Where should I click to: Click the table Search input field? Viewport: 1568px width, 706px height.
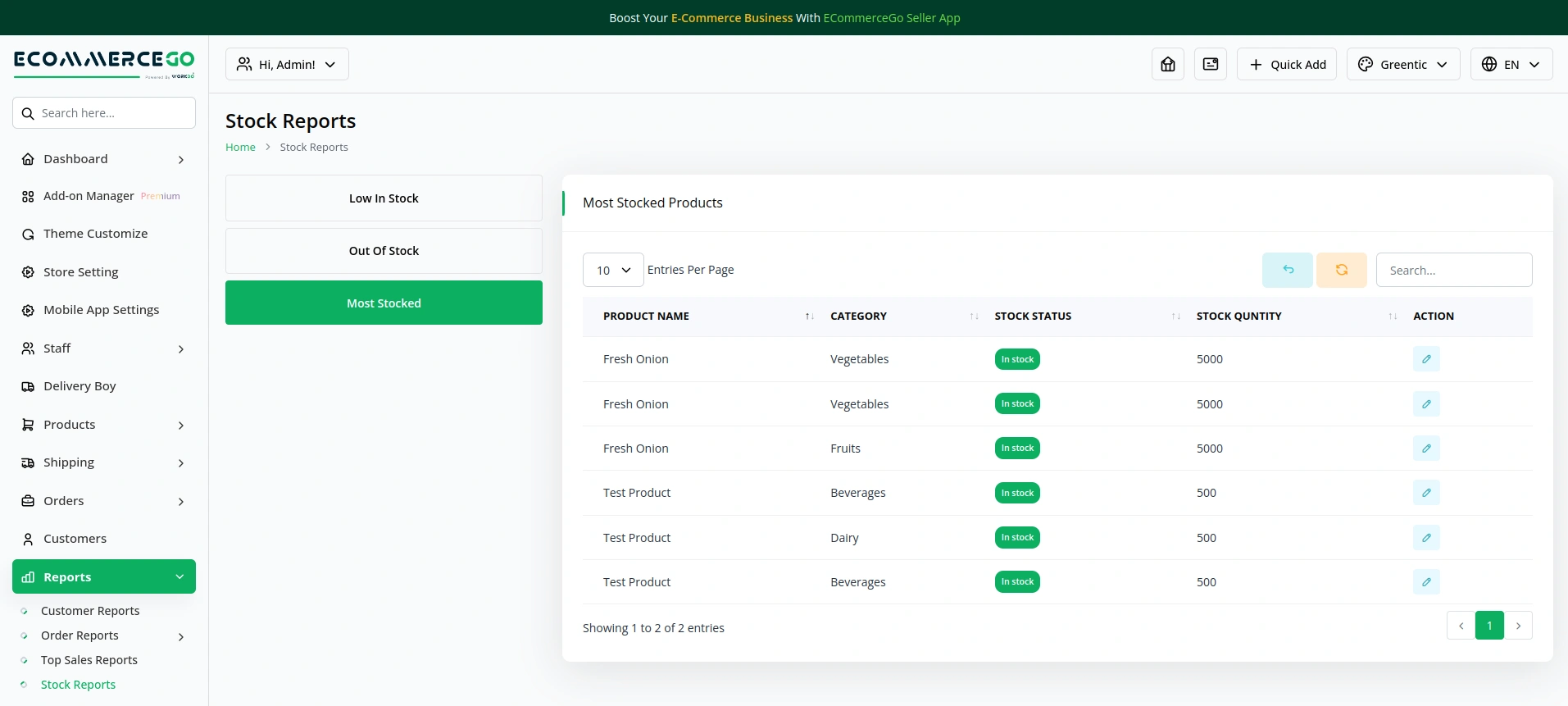[x=1453, y=270]
